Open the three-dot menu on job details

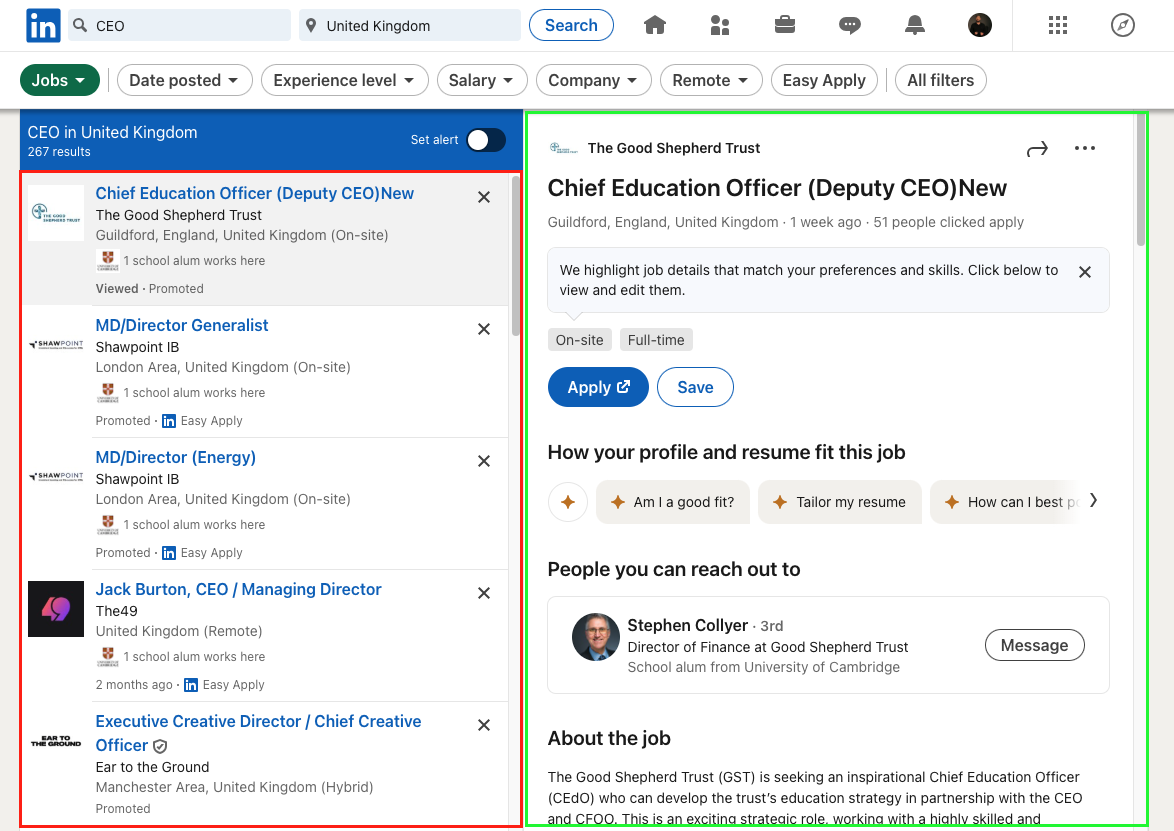tap(1085, 148)
